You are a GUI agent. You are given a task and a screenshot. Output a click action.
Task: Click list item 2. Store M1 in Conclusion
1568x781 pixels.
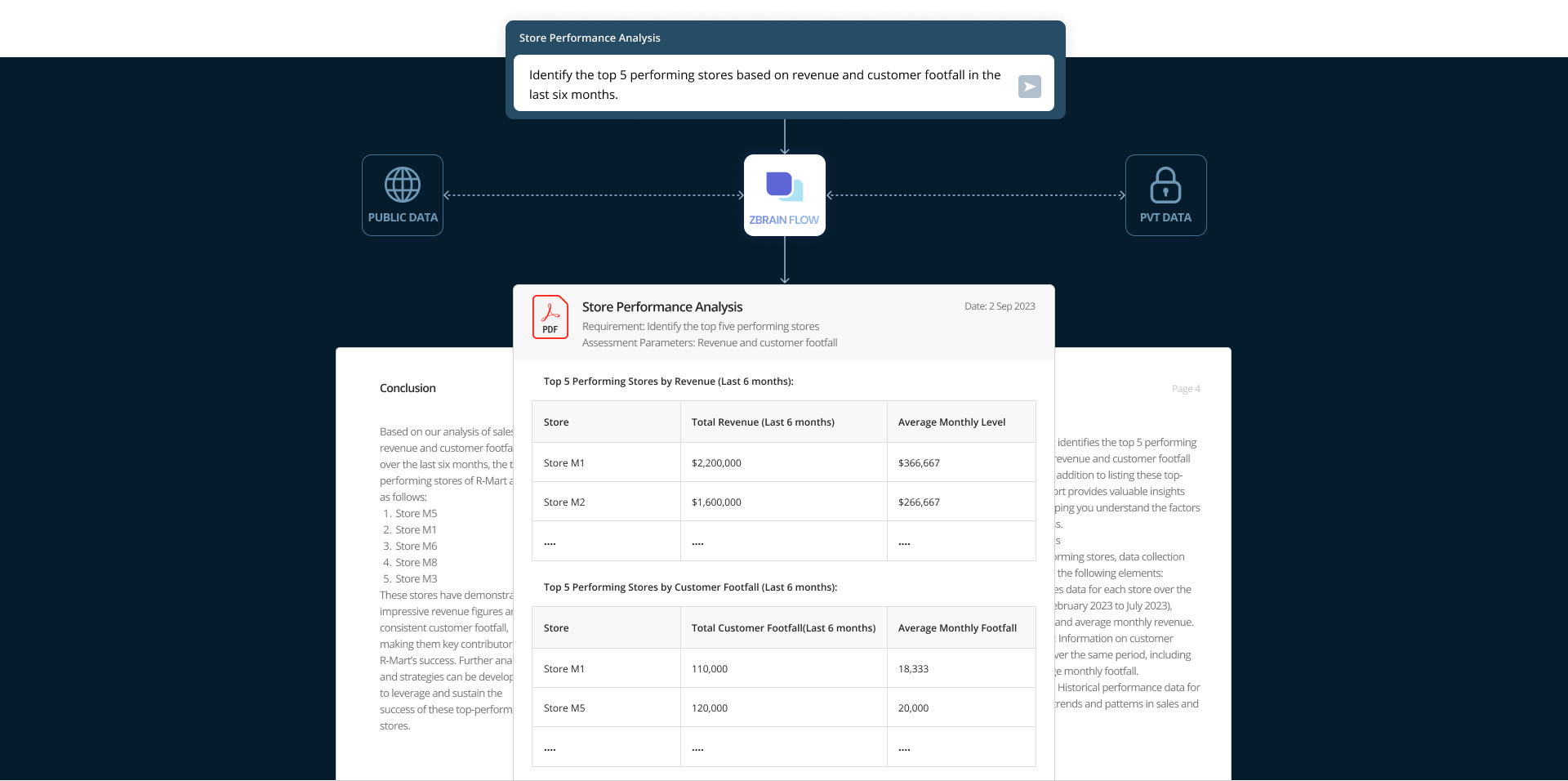click(x=410, y=530)
